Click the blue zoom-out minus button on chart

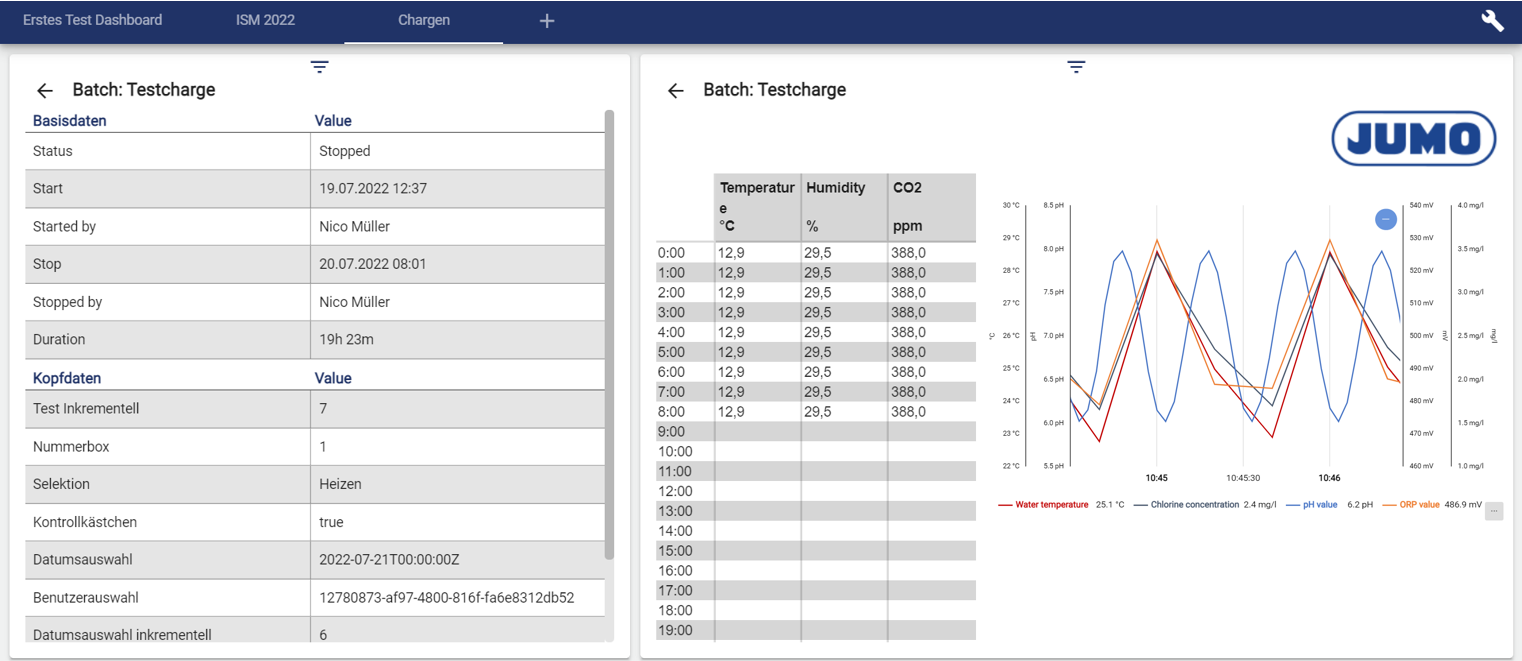pos(1385,219)
